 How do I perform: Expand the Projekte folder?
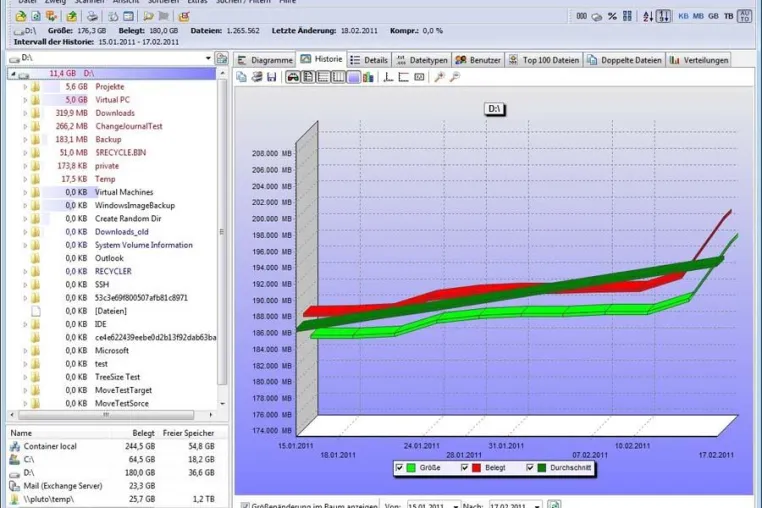[x=25, y=87]
